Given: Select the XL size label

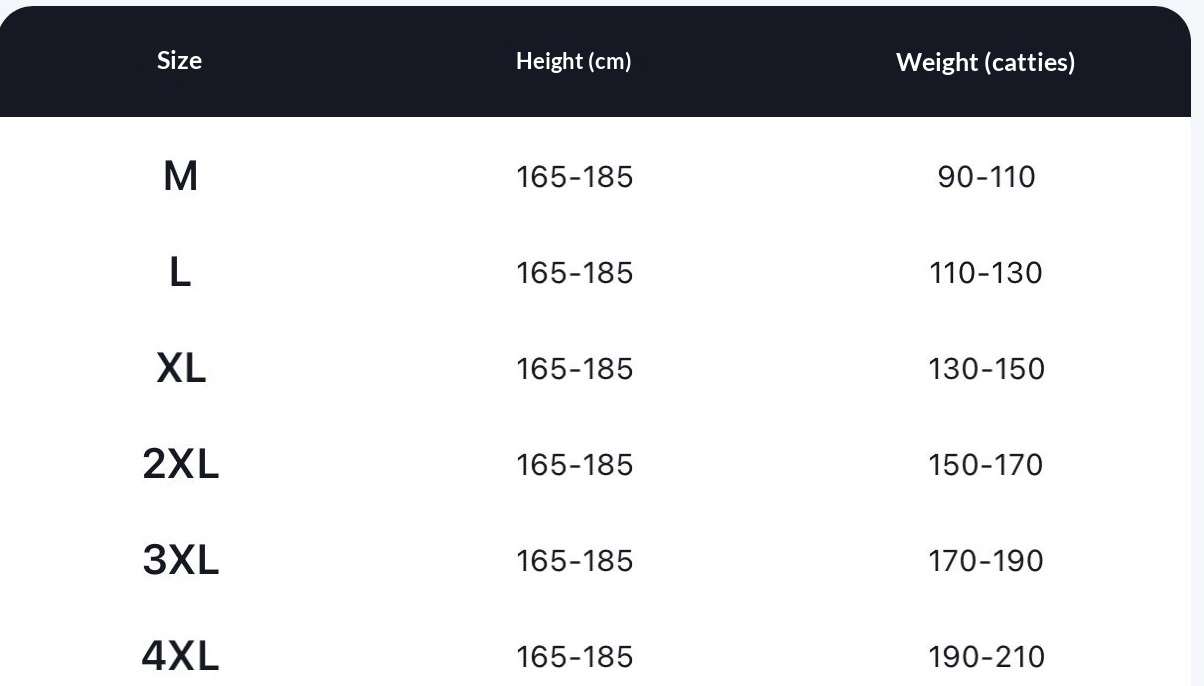Looking at the screenshot, I should (x=181, y=369).
